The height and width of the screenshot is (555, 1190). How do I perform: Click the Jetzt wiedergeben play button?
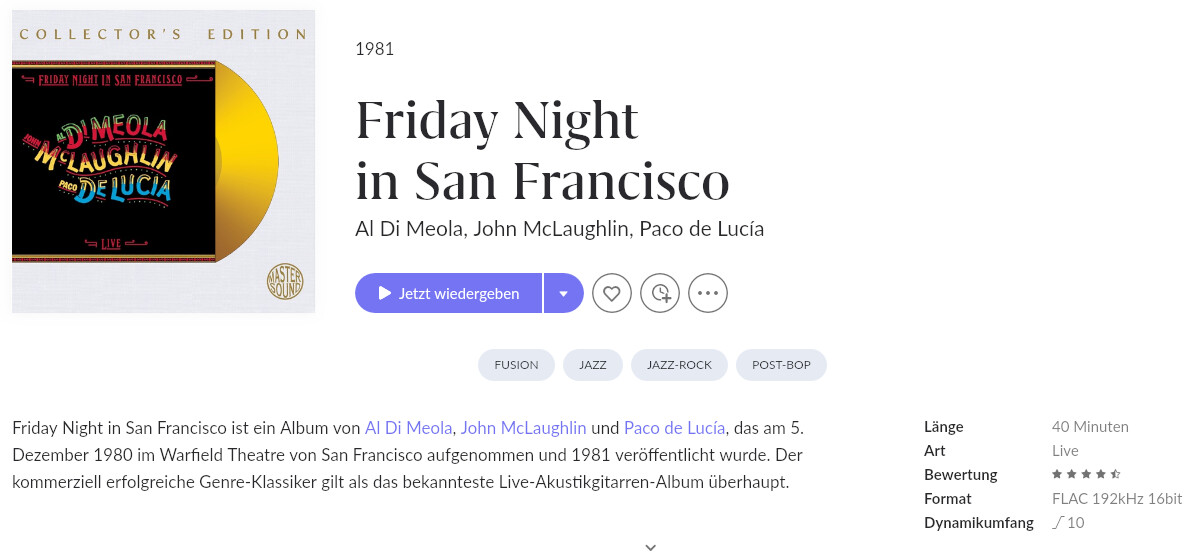449,293
